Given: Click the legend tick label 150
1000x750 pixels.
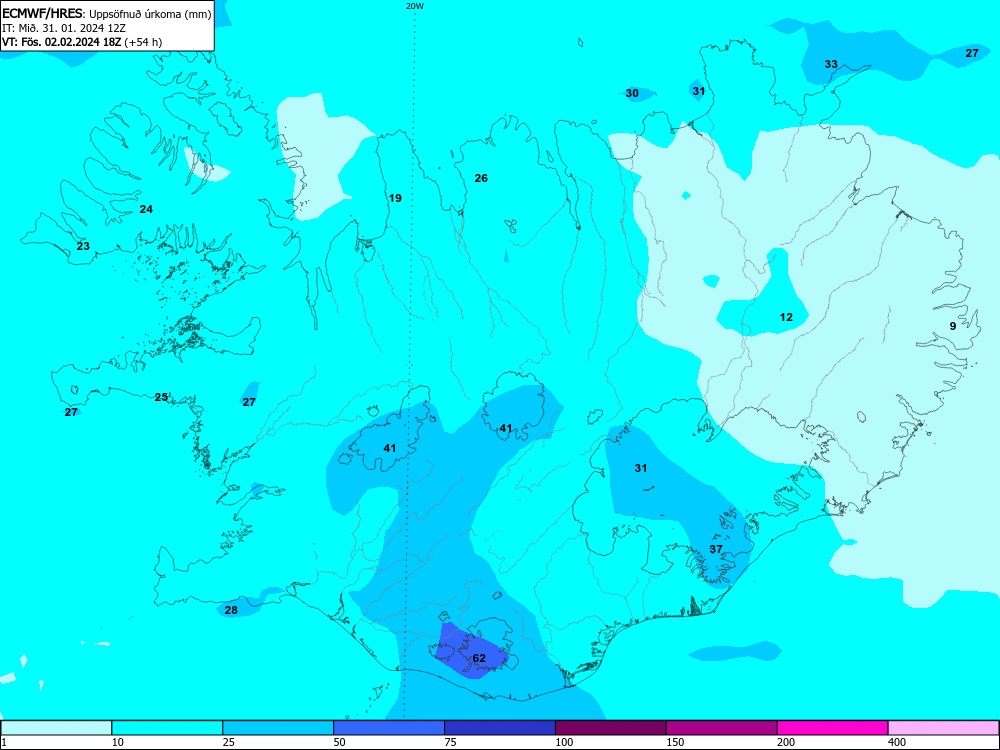Looking at the screenshot, I should pos(676,742).
